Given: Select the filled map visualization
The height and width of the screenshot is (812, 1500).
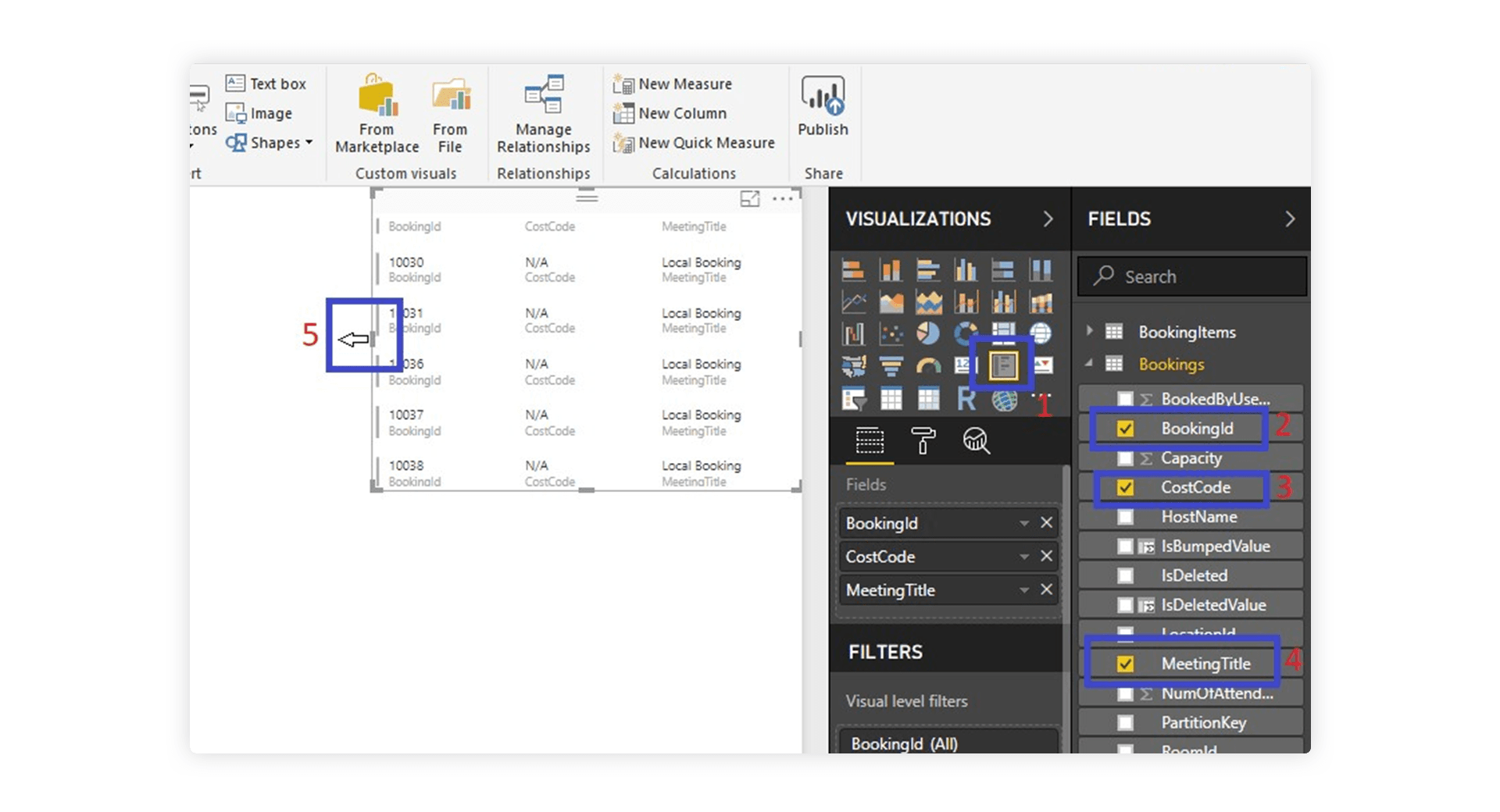Looking at the screenshot, I should (x=853, y=365).
